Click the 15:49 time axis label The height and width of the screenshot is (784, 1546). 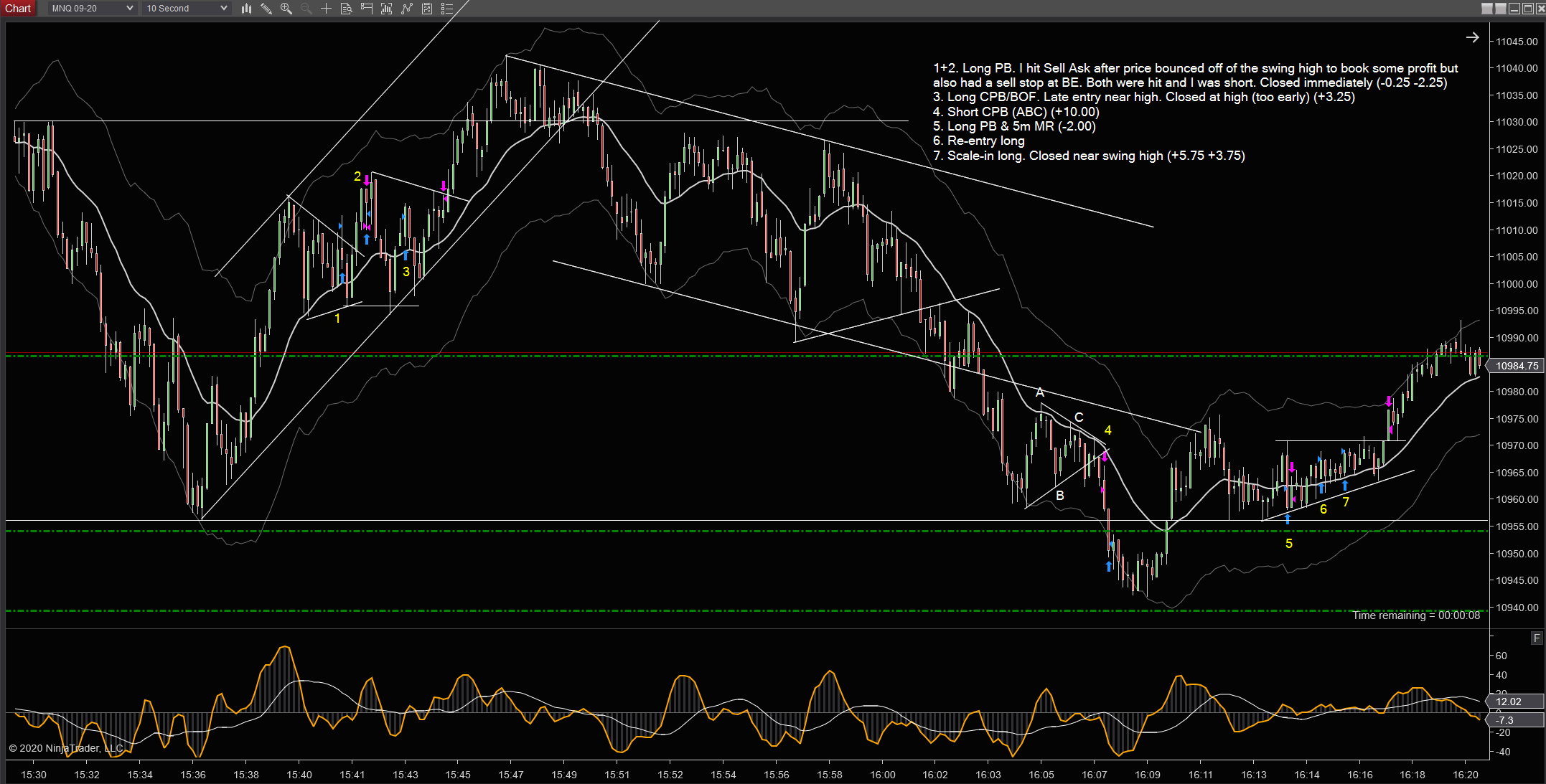click(564, 775)
